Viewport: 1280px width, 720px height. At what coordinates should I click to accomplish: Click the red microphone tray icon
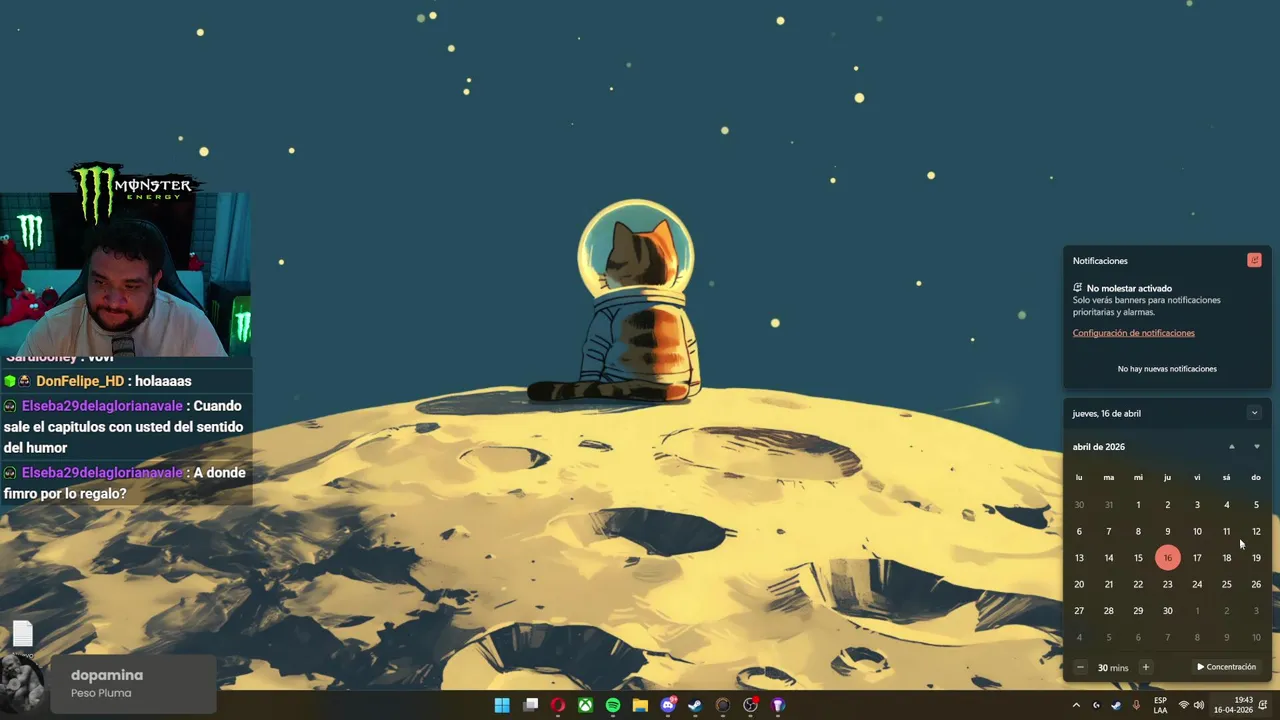[1136, 705]
